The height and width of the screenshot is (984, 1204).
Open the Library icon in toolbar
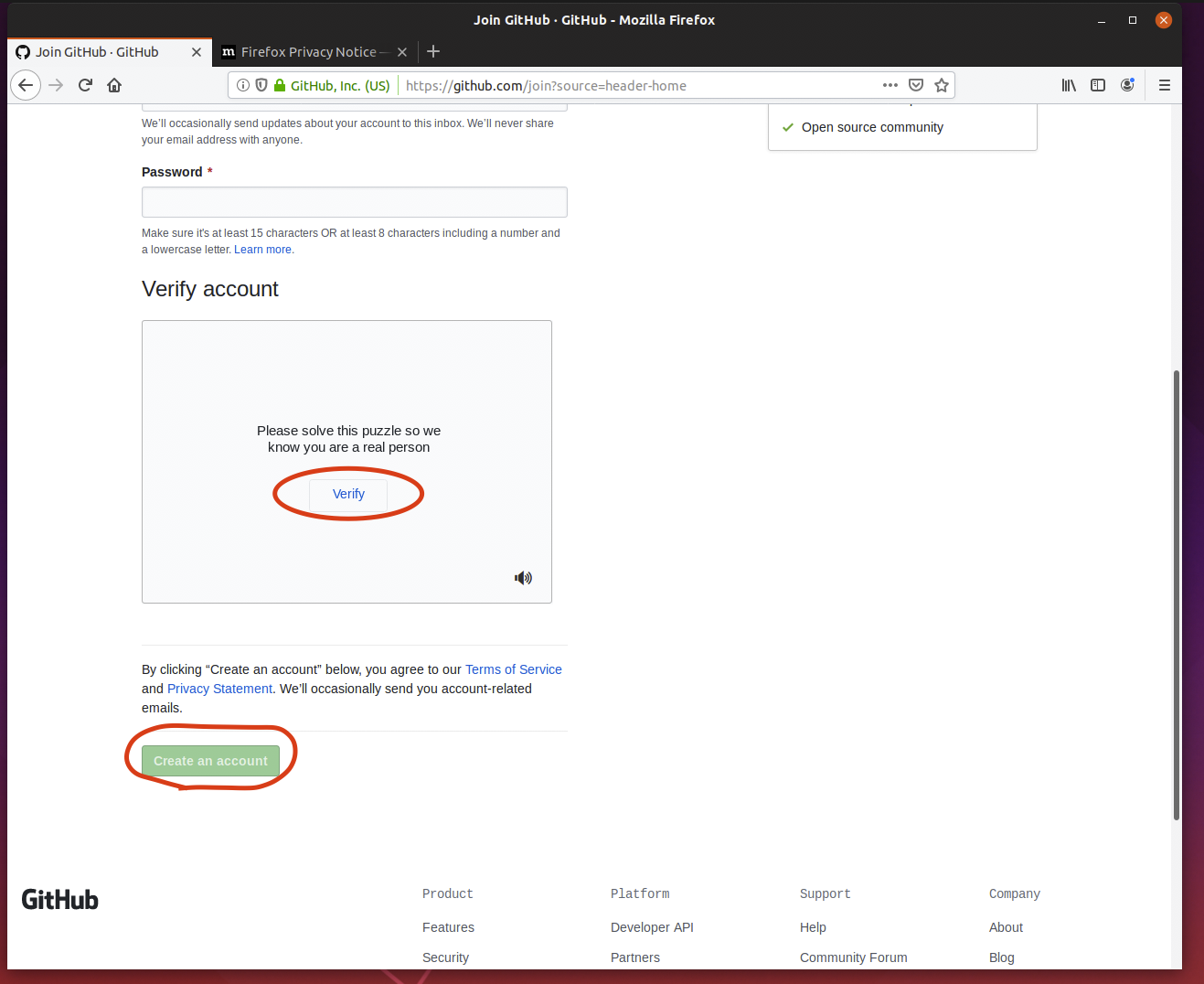tap(1069, 85)
